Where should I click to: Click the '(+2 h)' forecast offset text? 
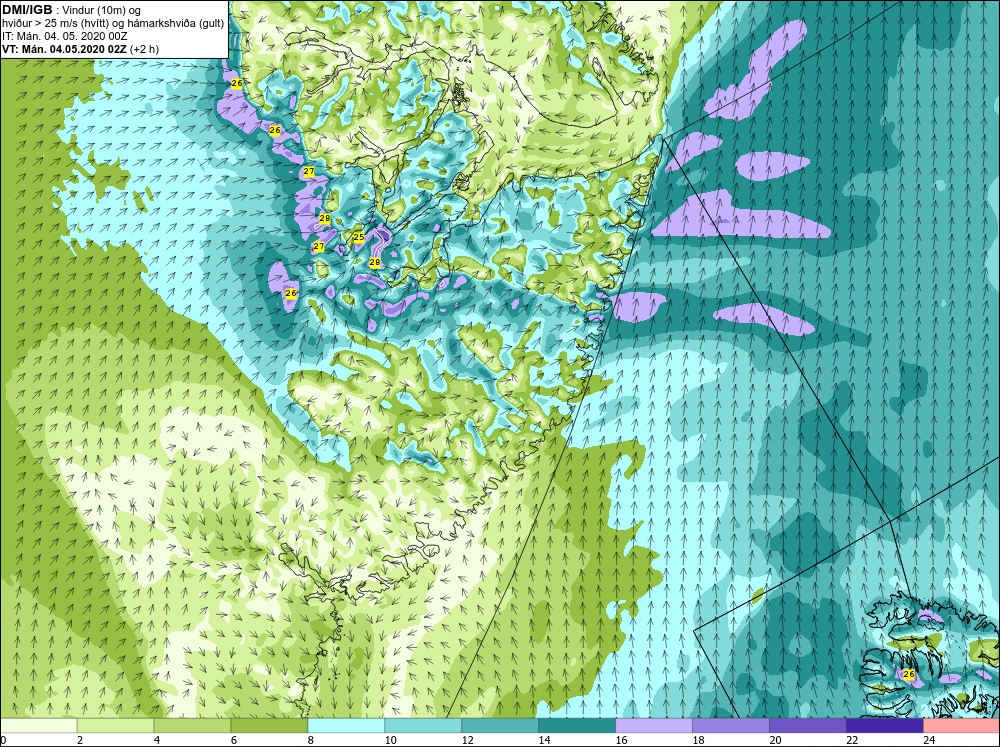[x=144, y=49]
